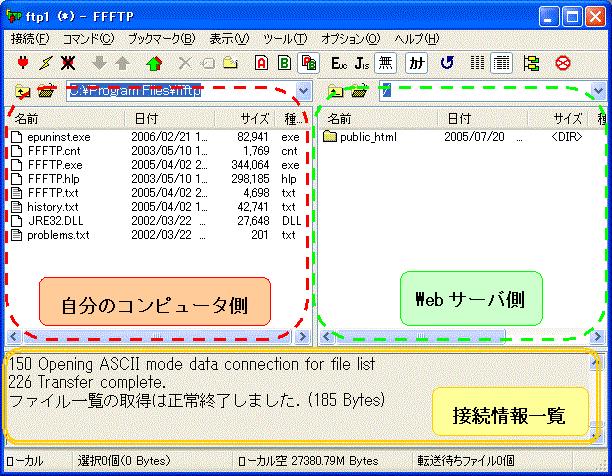Toggle automatic transfer mode icon
612x476 pixels.
tap(308, 63)
